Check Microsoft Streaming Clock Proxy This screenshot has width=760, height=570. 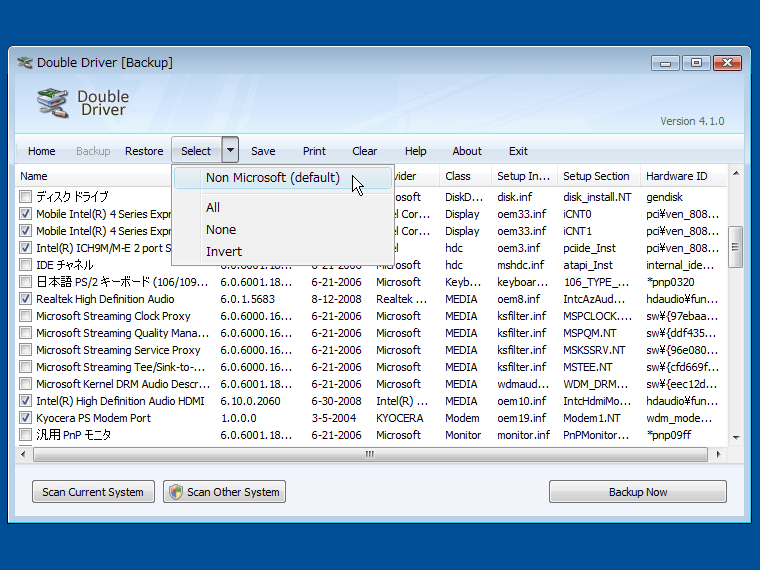click(x=25, y=316)
